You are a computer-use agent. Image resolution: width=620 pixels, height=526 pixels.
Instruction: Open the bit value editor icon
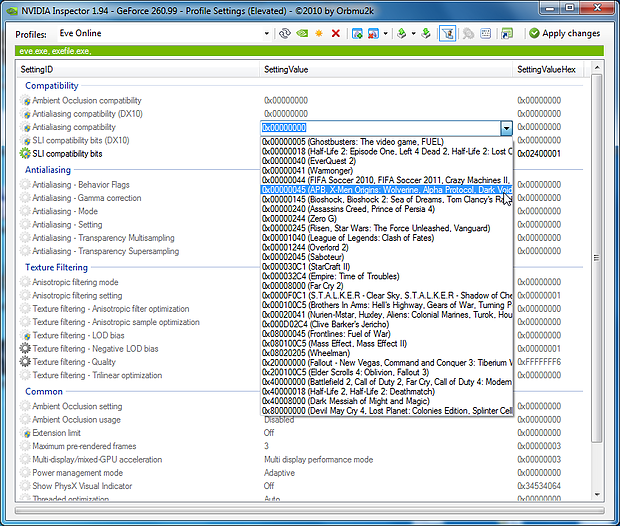pos(486,34)
